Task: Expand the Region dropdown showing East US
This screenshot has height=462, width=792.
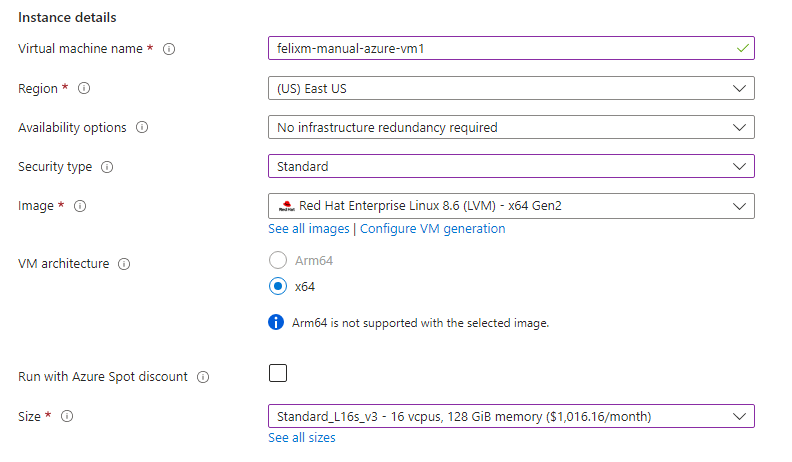Action: pos(511,88)
